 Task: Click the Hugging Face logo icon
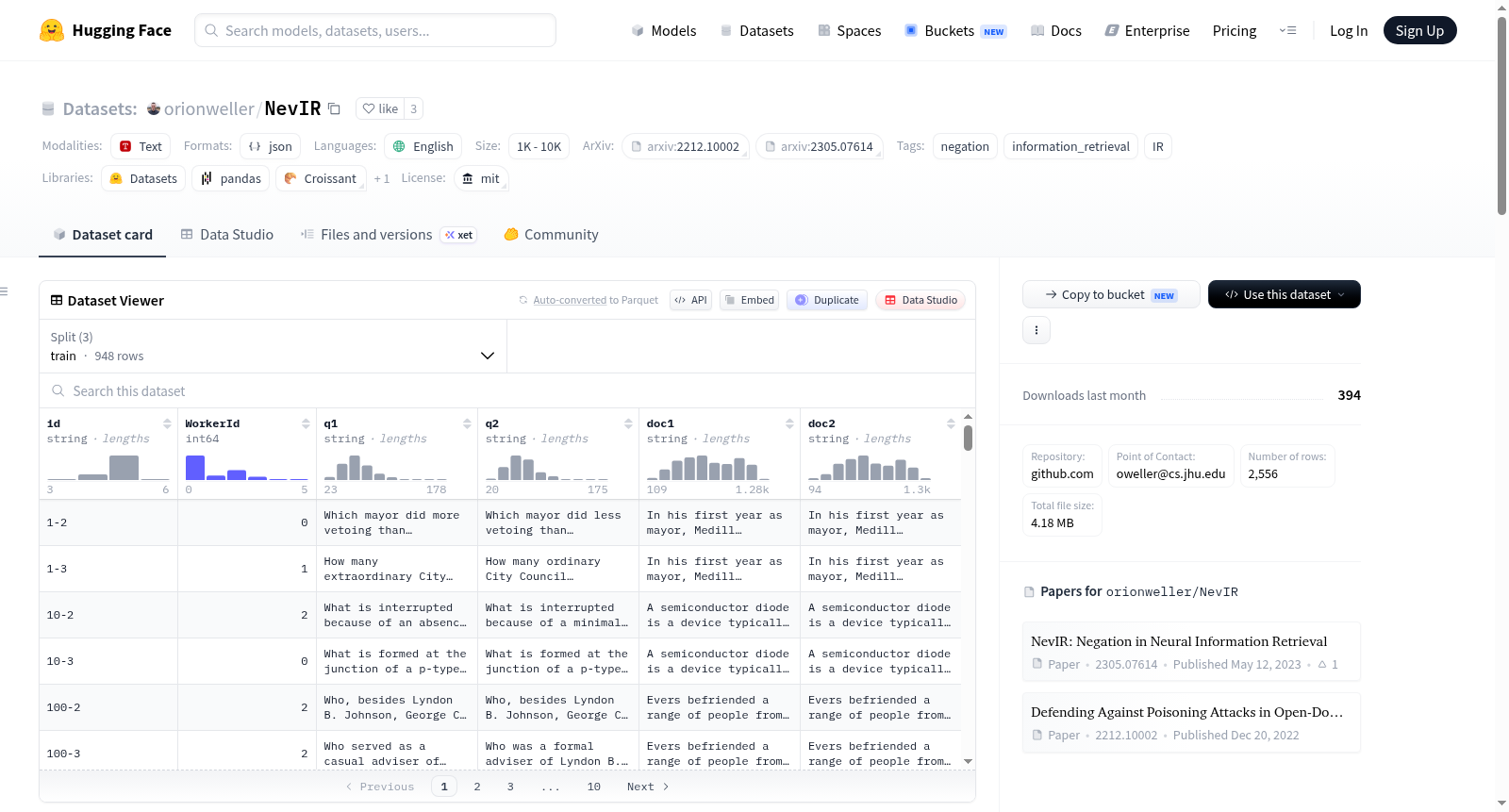[52, 30]
